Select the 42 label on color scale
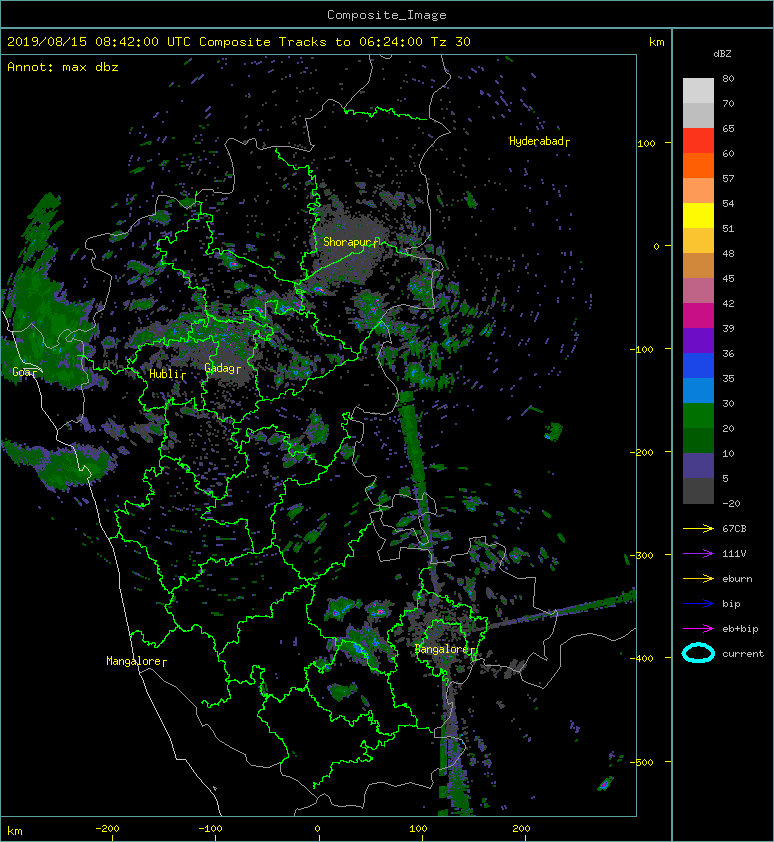This screenshot has width=774, height=842. [728, 303]
